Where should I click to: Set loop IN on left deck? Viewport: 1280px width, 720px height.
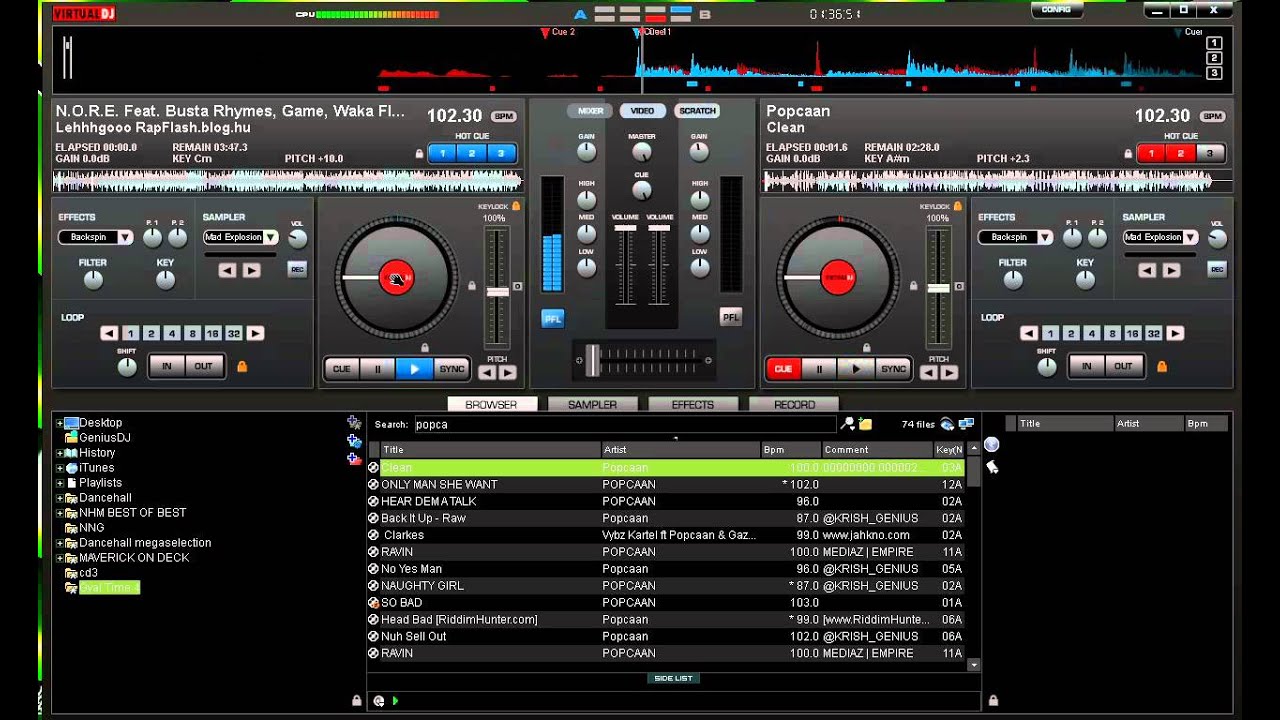coord(167,366)
